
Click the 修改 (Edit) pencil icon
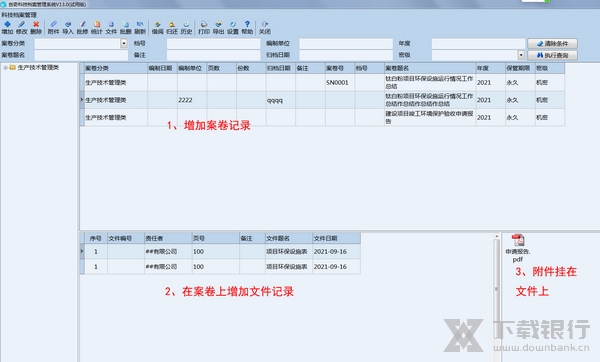[x=21, y=28]
